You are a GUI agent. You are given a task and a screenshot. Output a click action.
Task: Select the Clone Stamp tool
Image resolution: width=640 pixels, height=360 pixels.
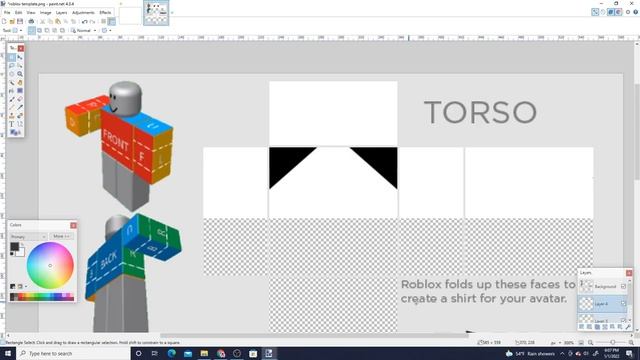[12, 116]
